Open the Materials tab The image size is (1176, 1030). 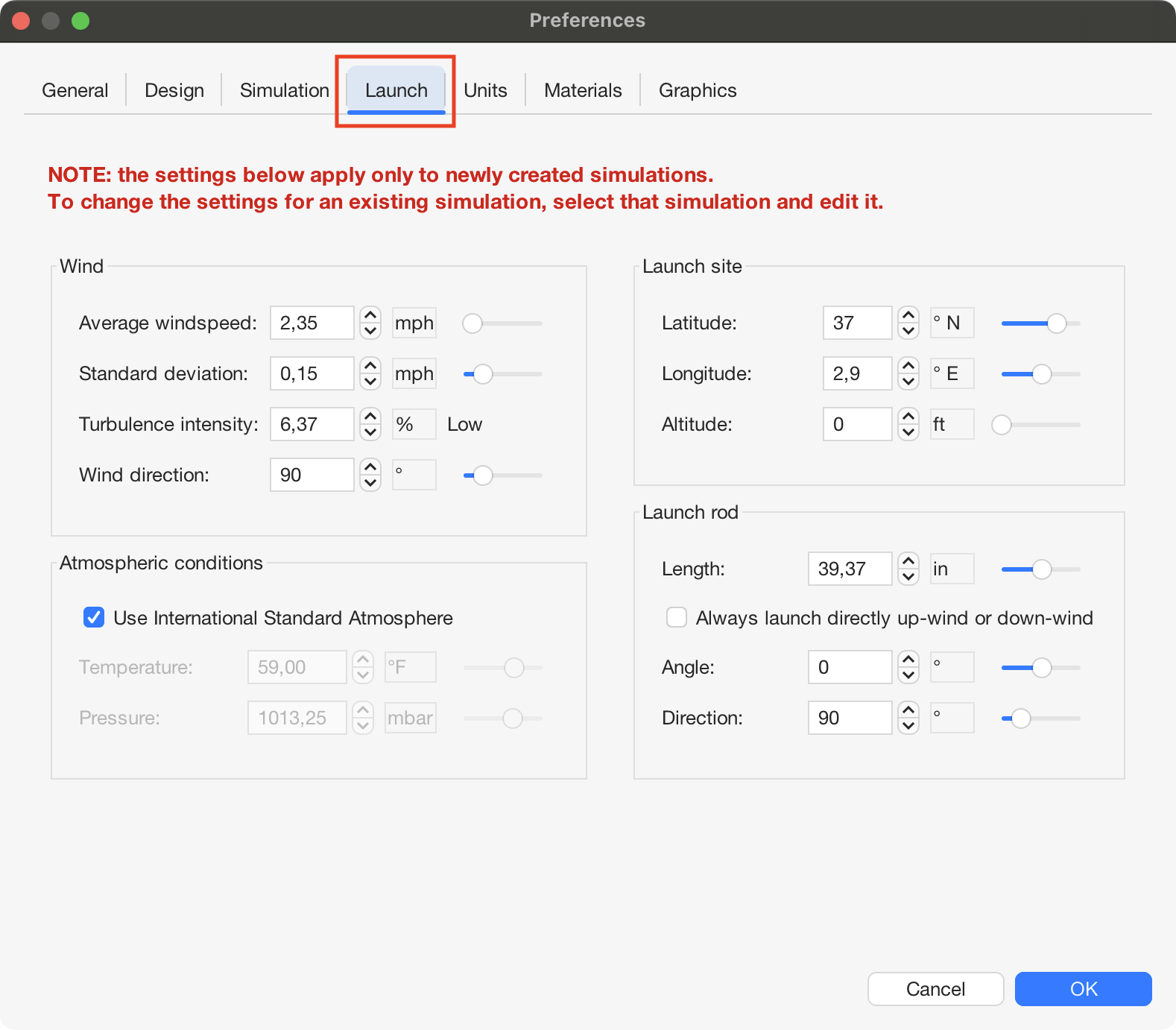[583, 90]
